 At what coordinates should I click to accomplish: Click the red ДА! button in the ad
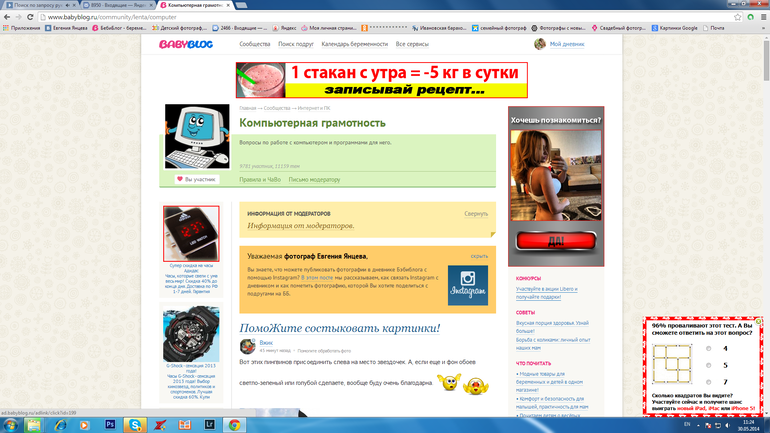tap(556, 241)
